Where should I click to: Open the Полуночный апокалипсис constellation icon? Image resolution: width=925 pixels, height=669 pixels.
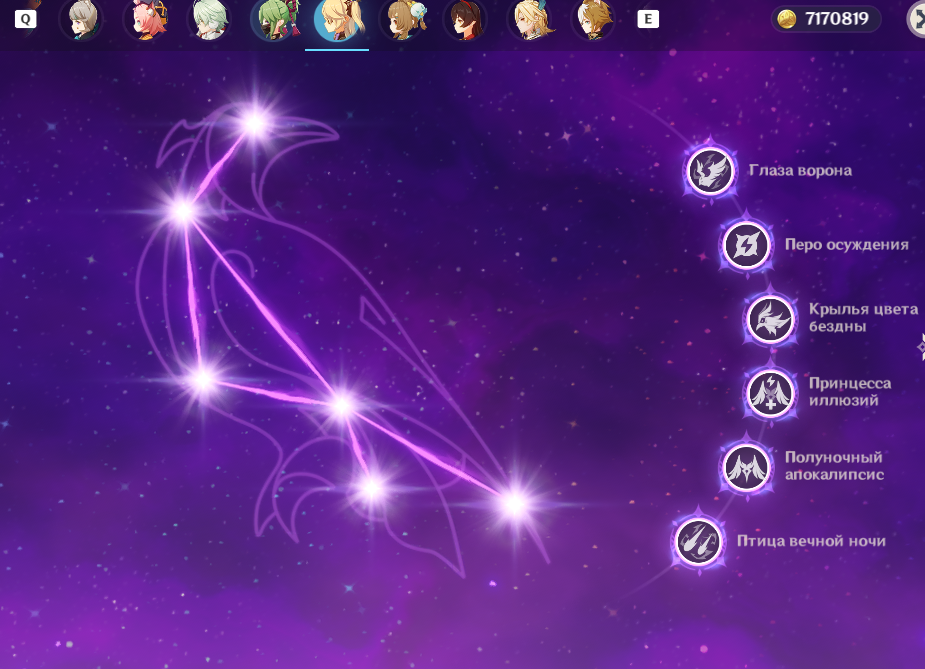point(746,467)
